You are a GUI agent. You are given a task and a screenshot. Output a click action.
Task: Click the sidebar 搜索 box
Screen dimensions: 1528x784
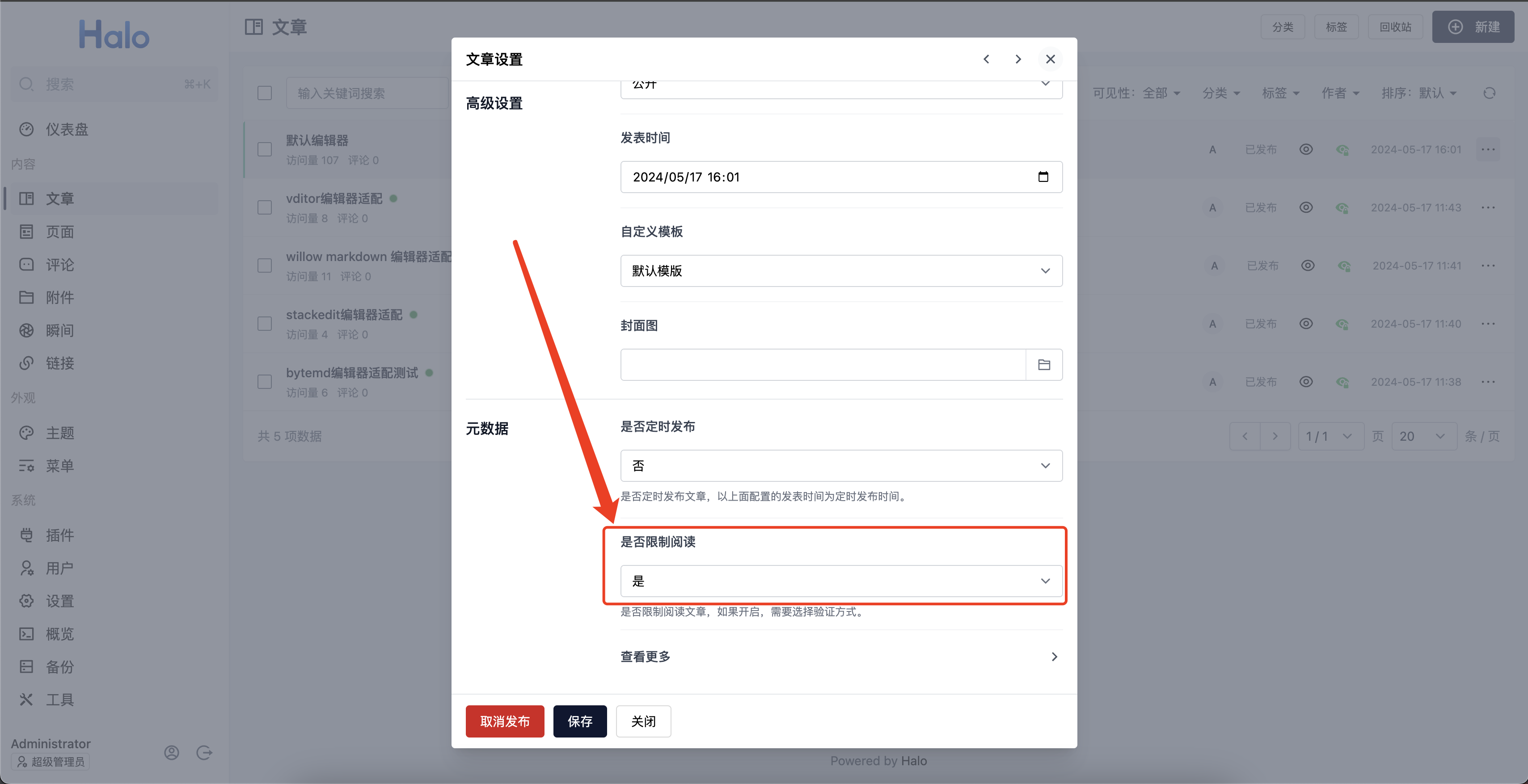[114, 84]
